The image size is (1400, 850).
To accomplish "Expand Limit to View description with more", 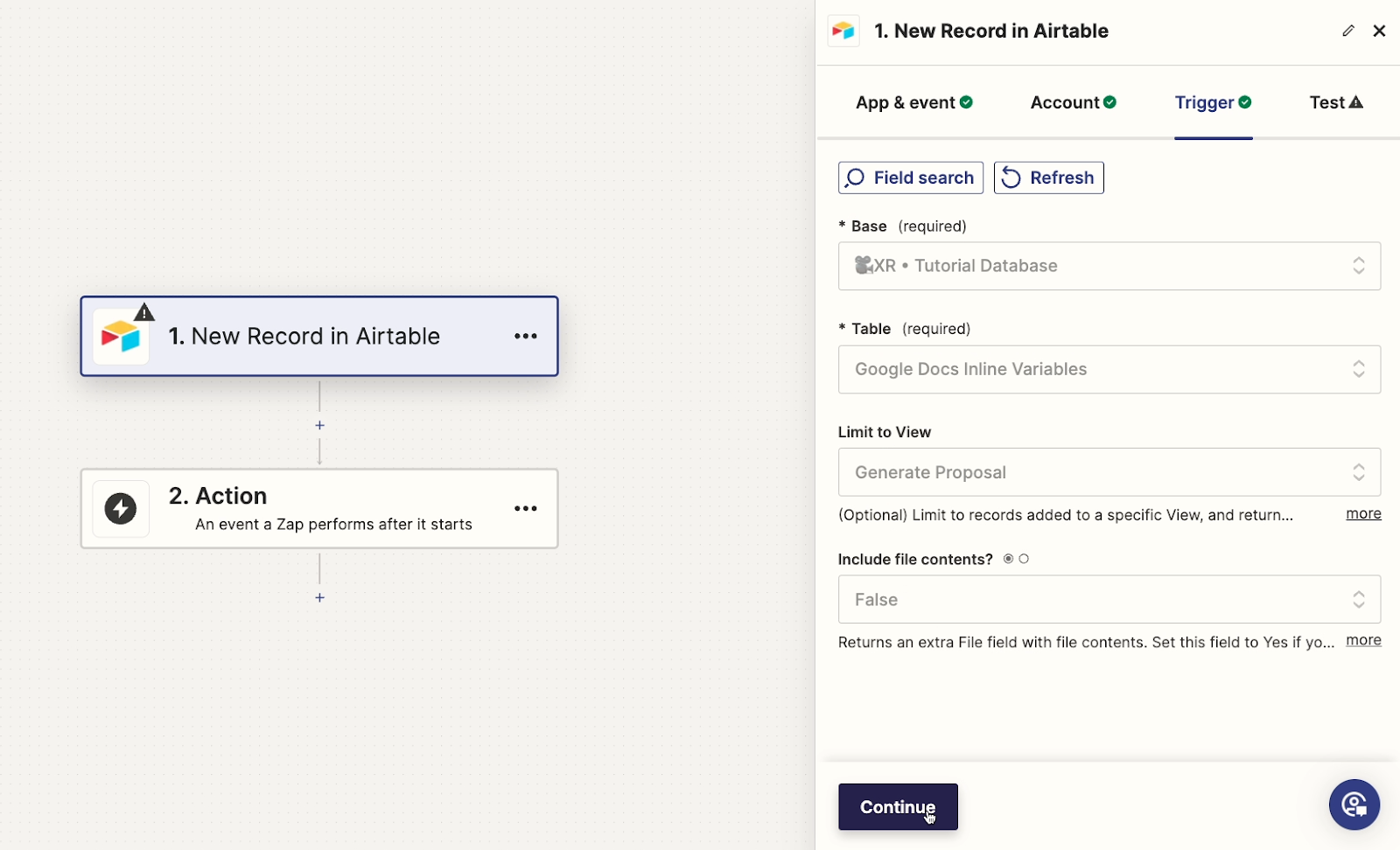I will click(1363, 513).
